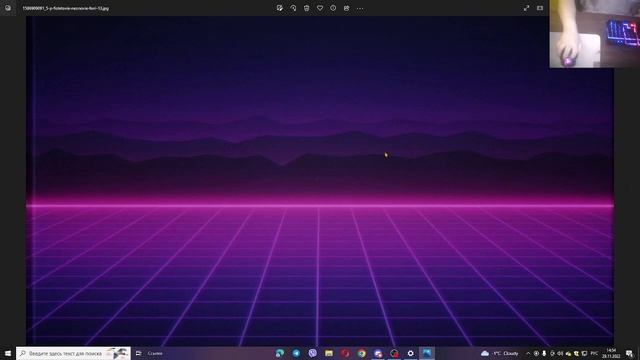Open the notification center icon
640x360 pixels.
click(630, 353)
